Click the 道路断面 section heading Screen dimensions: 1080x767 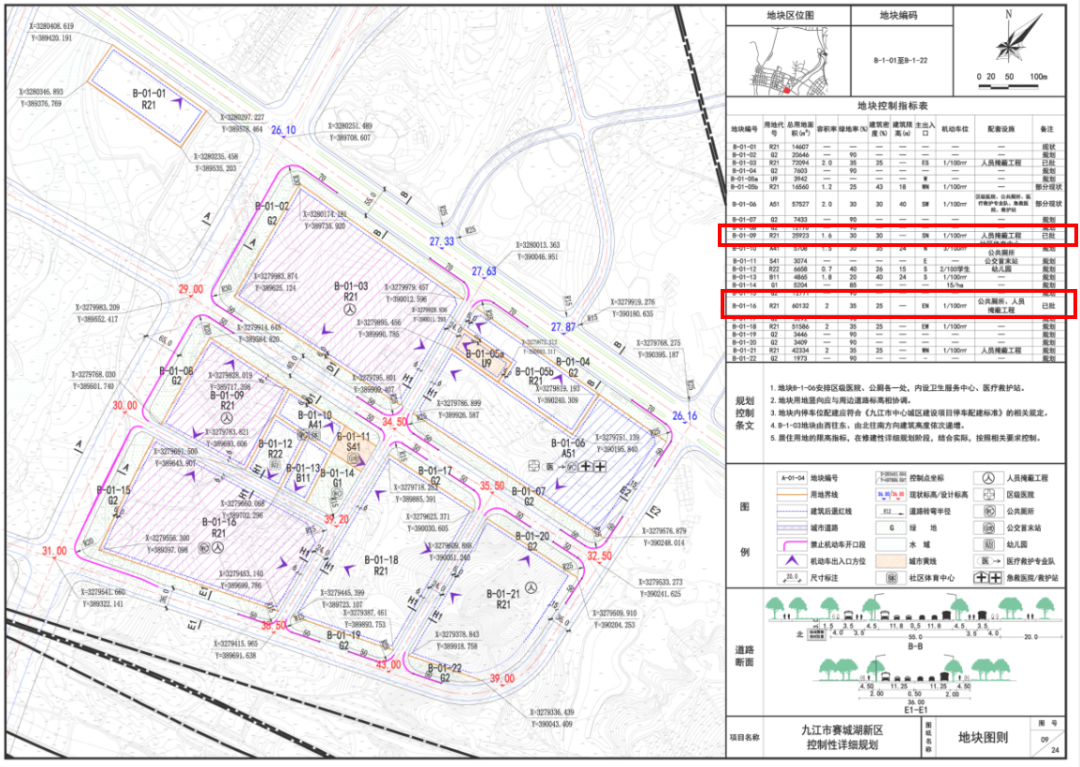(745, 655)
